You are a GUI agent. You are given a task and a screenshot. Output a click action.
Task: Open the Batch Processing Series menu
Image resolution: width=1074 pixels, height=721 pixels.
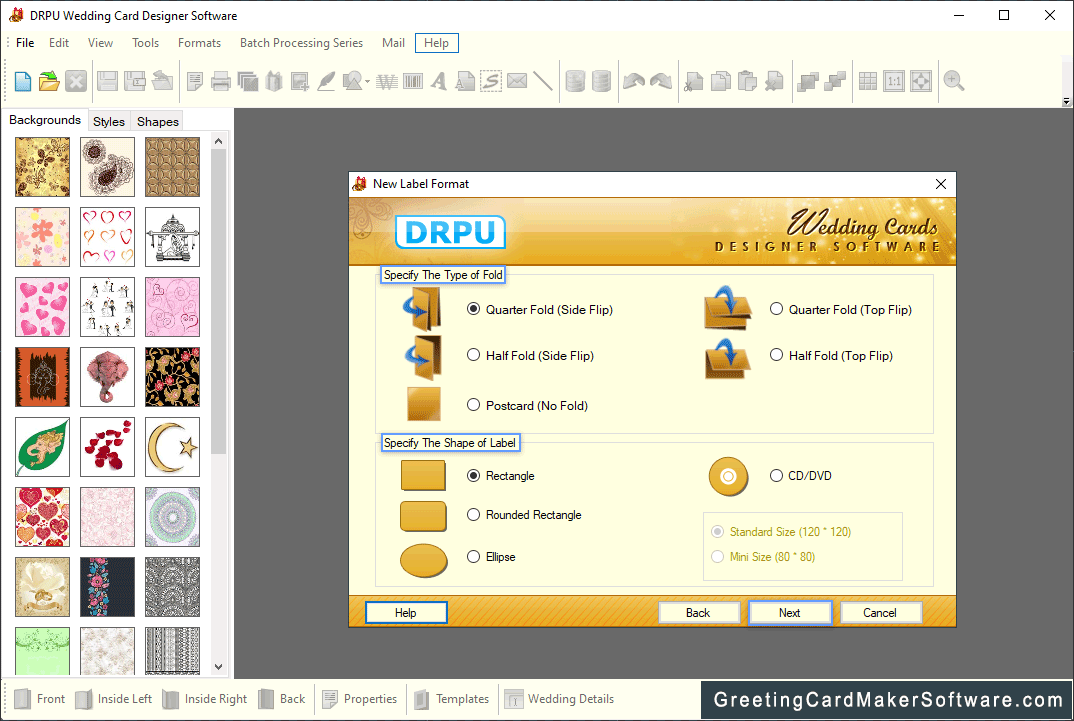click(301, 43)
